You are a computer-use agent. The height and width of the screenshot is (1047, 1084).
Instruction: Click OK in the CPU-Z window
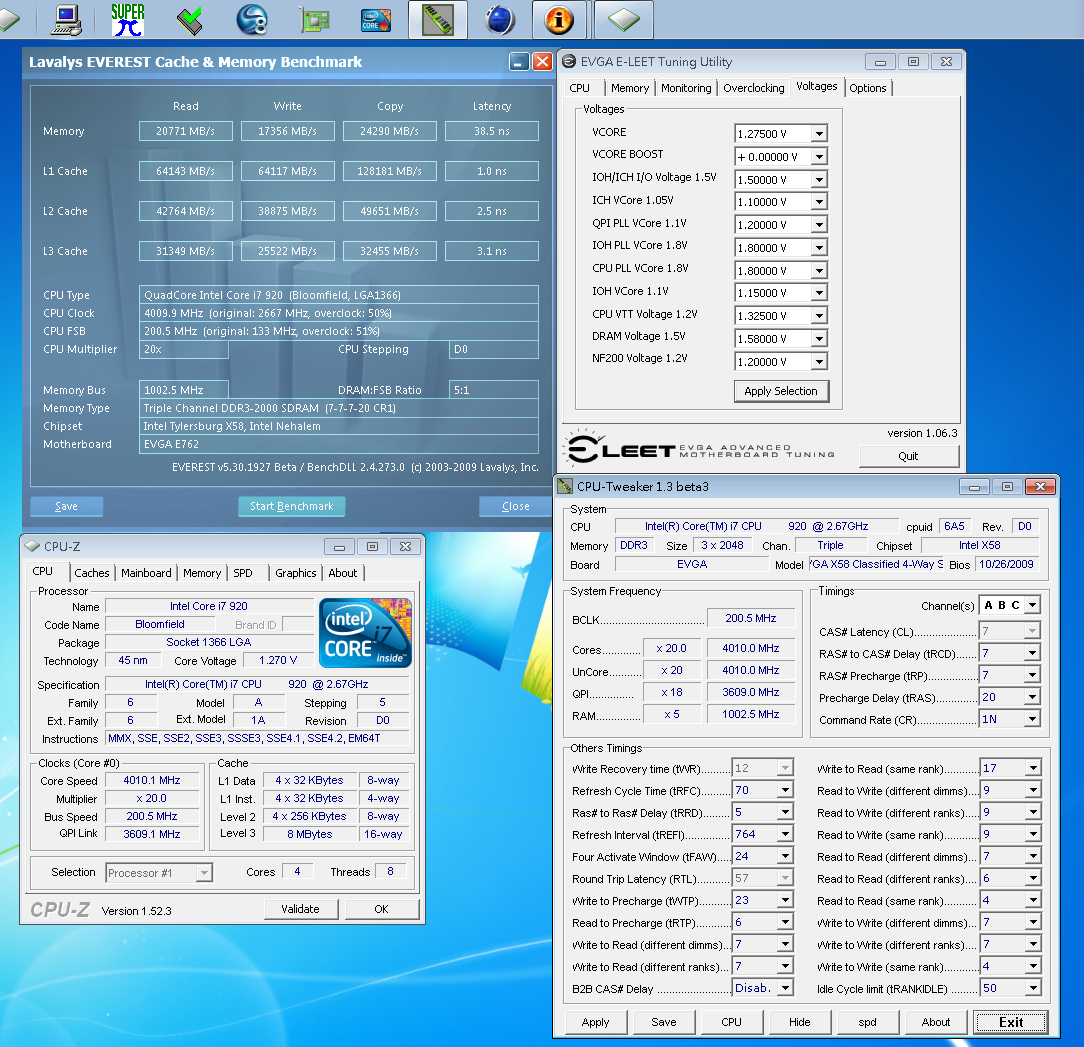pyautogui.click(x=382, y=909)
